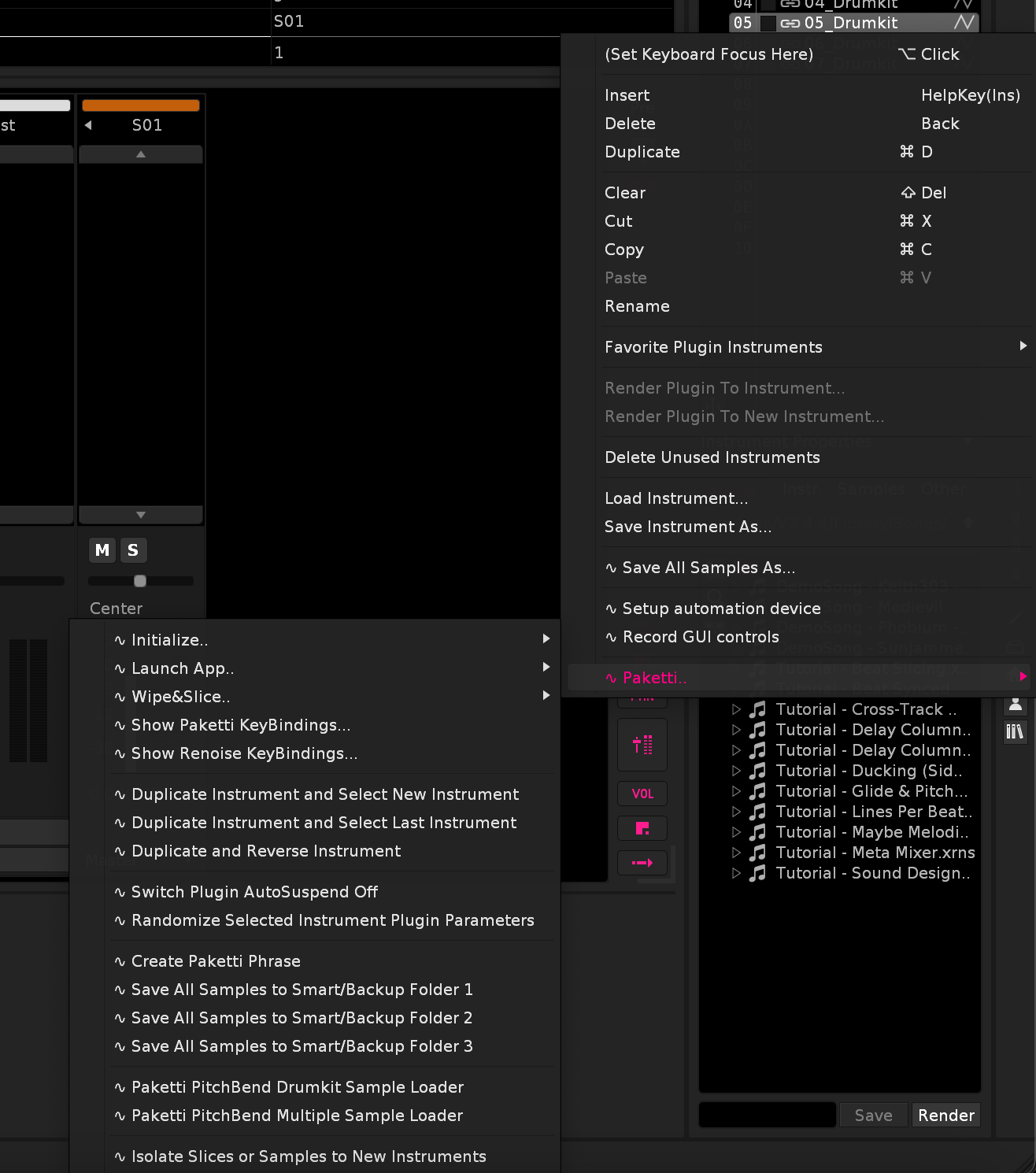Expand Tutorial - Meta Mixer.xrns tree item
Image resolution: width=1036 pixels, height=1173 pixels.
pos(736,853)
